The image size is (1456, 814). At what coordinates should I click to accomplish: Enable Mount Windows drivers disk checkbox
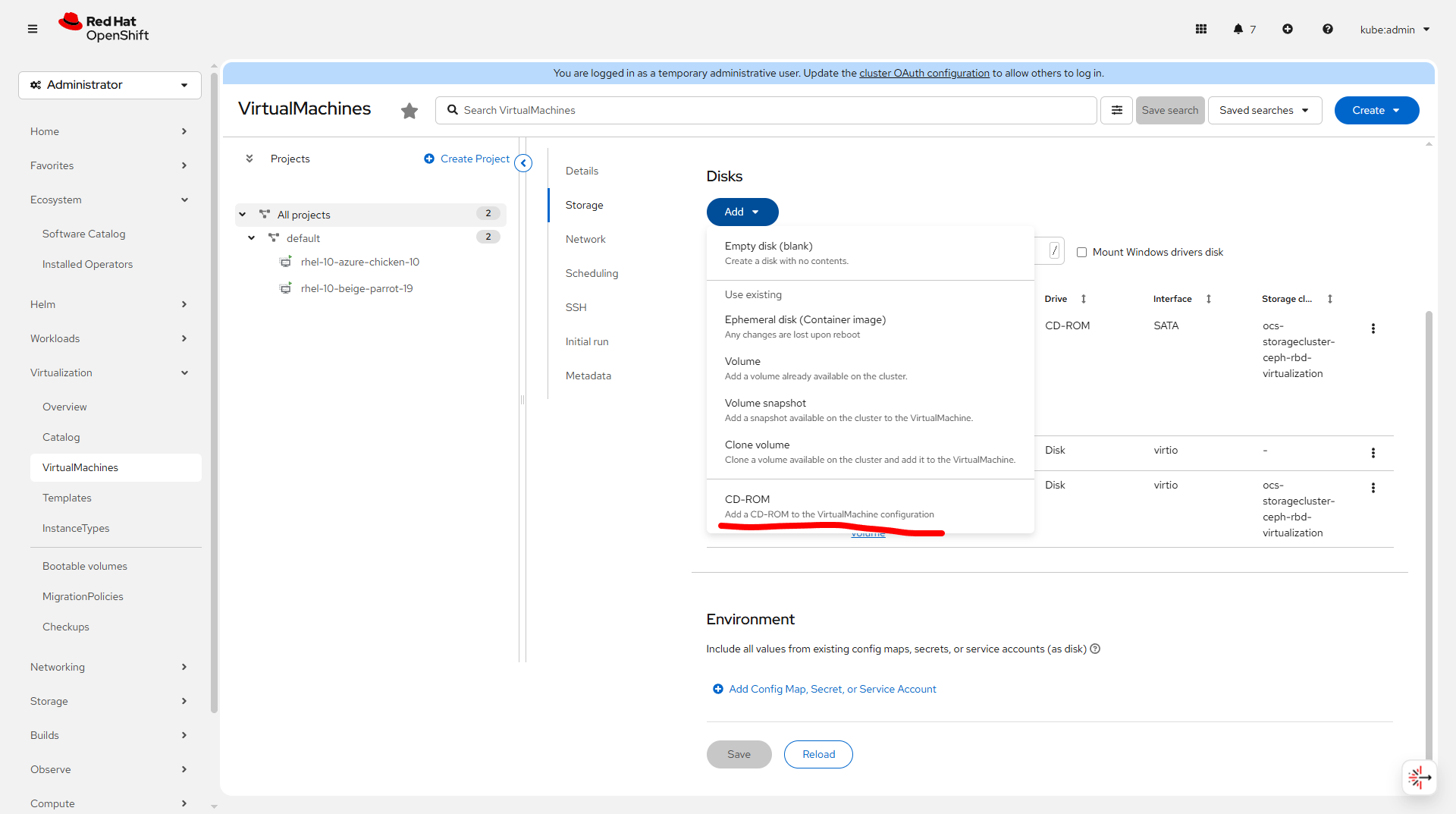pyautogui.click(x=1082, y=253)
